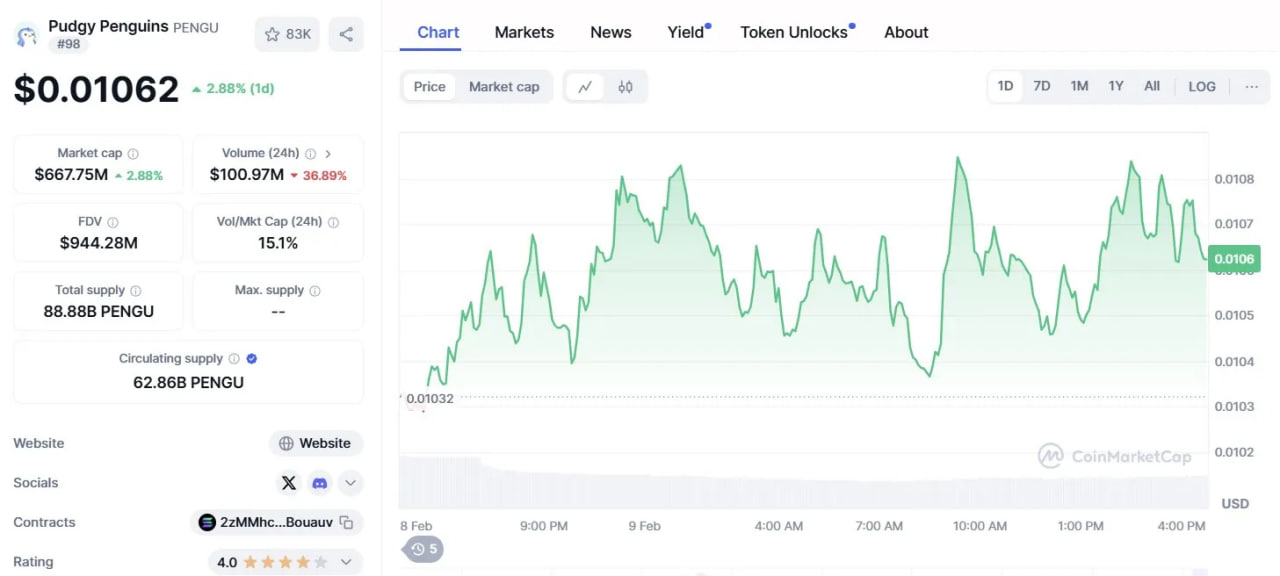Switch to the Markets tab
Screen dimensions: 1280x576
524,32
